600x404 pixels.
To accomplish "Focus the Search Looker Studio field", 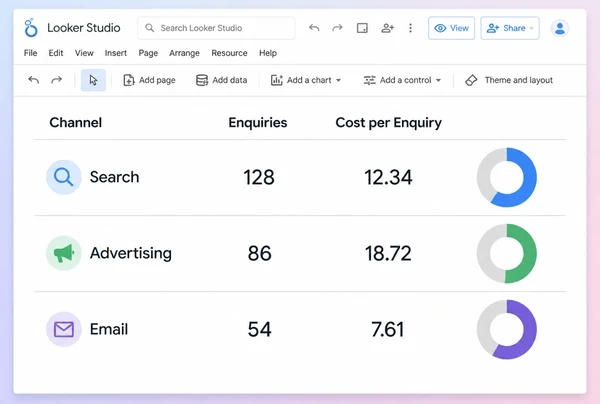I will [x=216, y=28].
